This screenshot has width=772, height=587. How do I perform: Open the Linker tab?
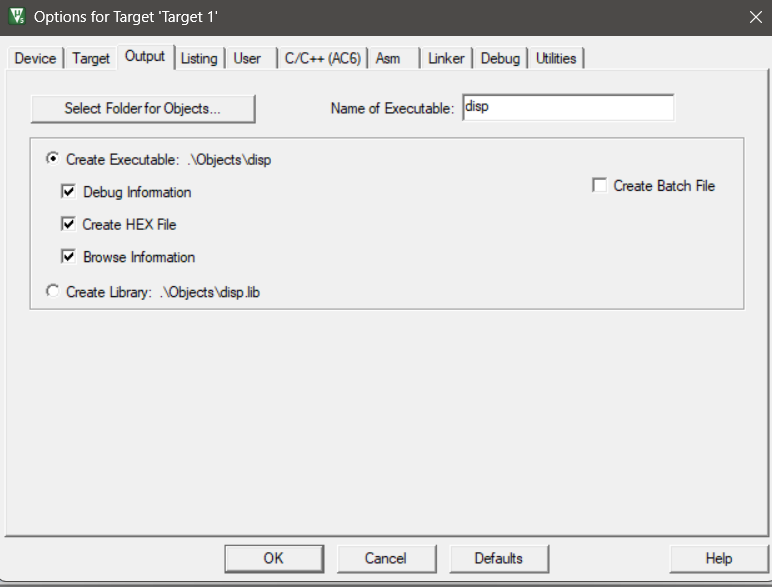pos(446,59)
